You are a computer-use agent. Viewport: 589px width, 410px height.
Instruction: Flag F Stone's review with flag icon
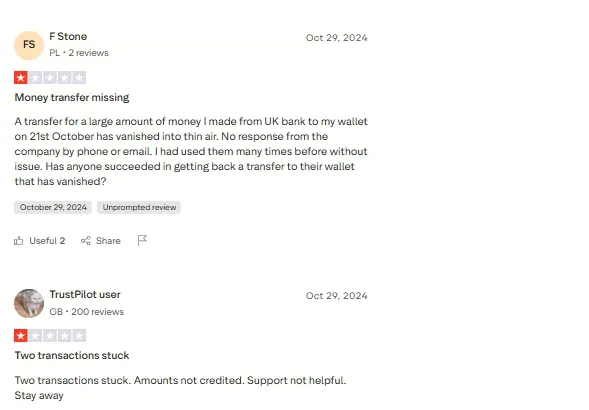tap(142, 240)
